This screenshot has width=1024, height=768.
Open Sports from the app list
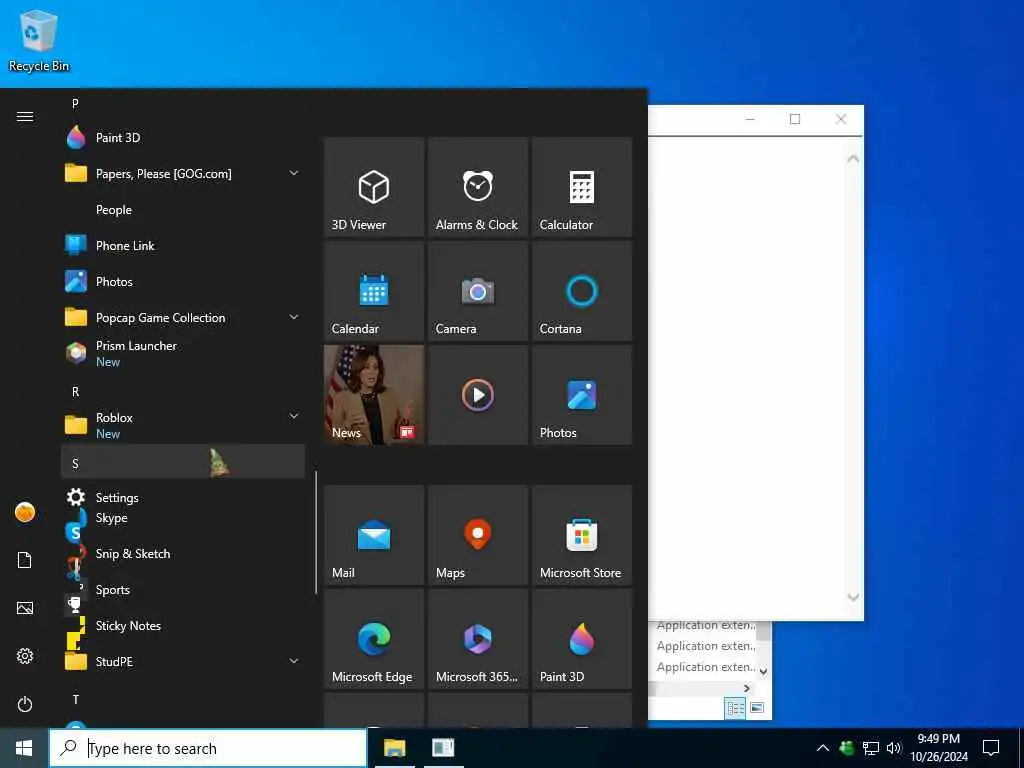coord(183,590)
